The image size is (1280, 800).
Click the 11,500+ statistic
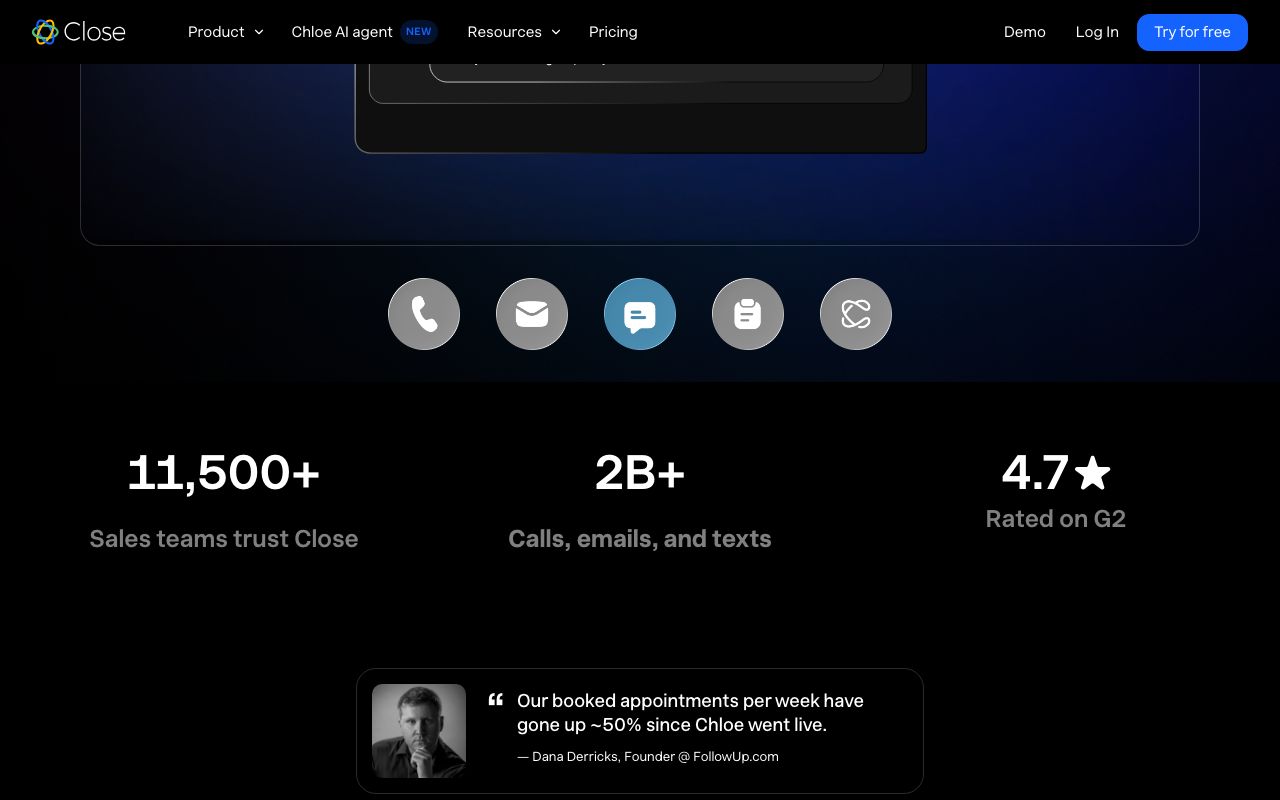(x=224, y=472)
